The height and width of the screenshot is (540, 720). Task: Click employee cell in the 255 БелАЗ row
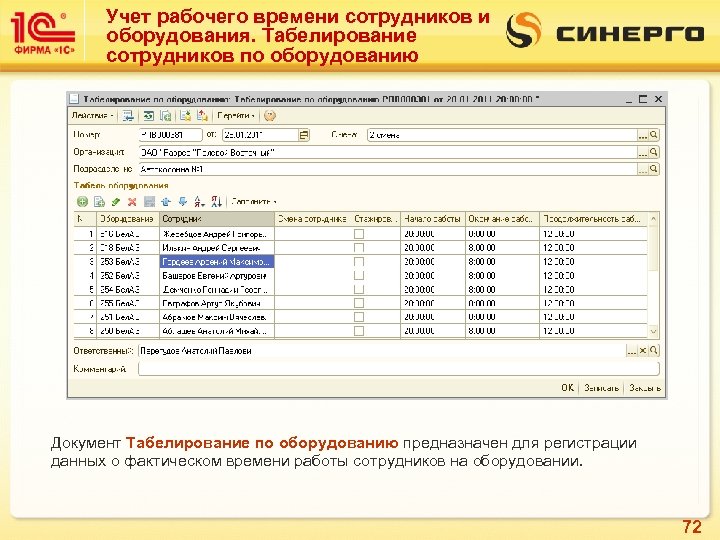[217, 303]
